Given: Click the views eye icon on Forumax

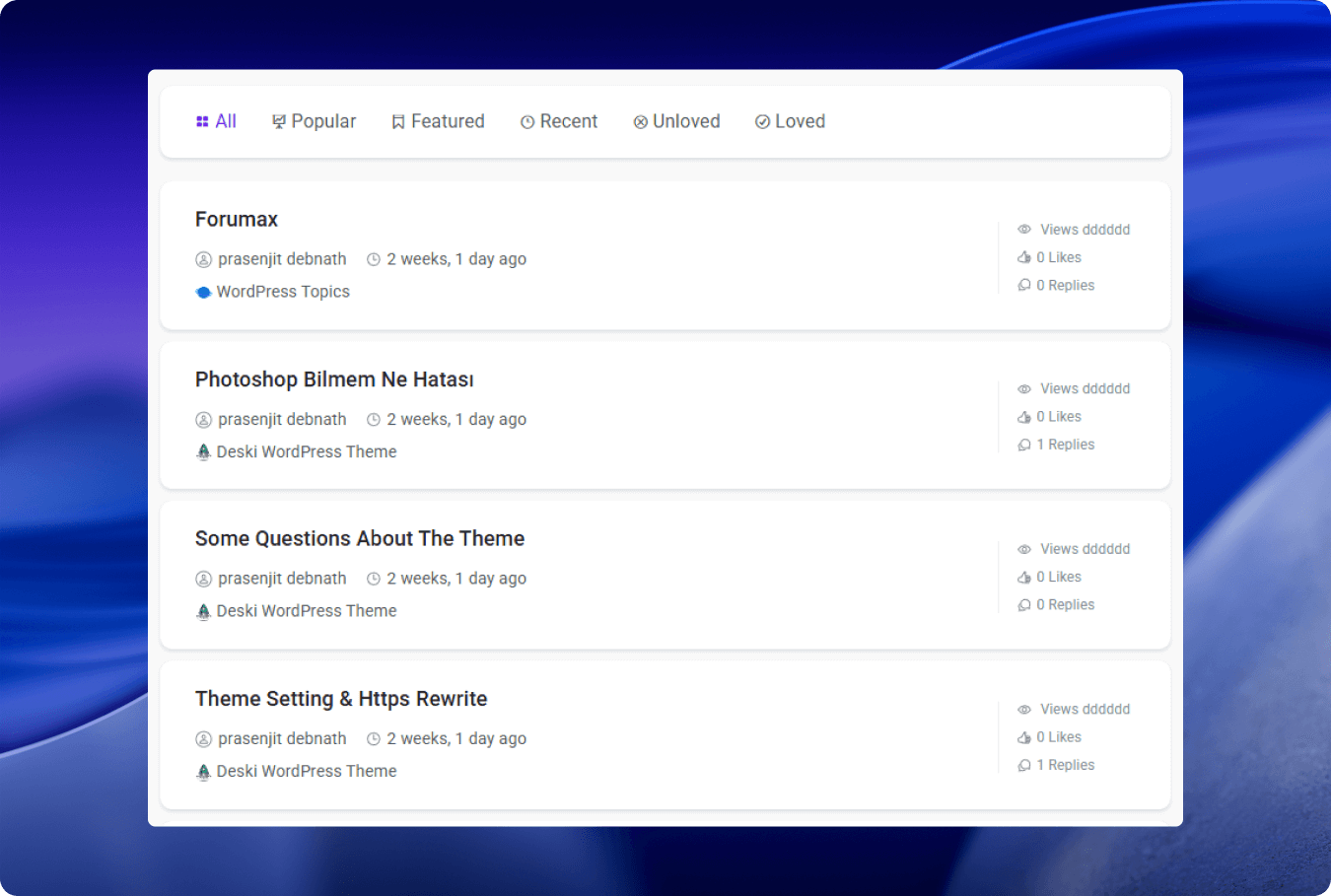Looking at the screenshot, I should click(1024, 229).
